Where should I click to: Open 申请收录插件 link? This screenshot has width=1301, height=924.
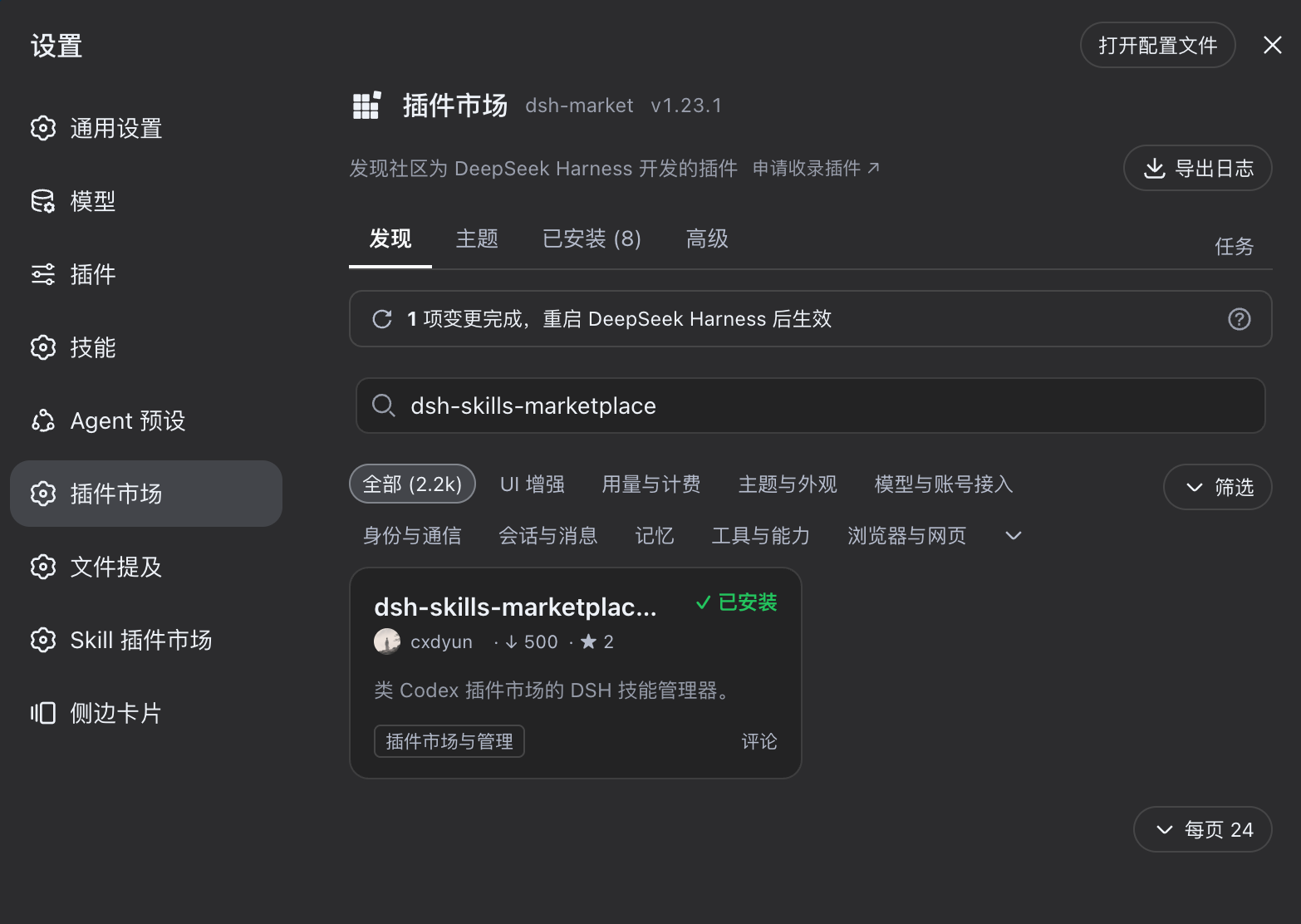816,169
